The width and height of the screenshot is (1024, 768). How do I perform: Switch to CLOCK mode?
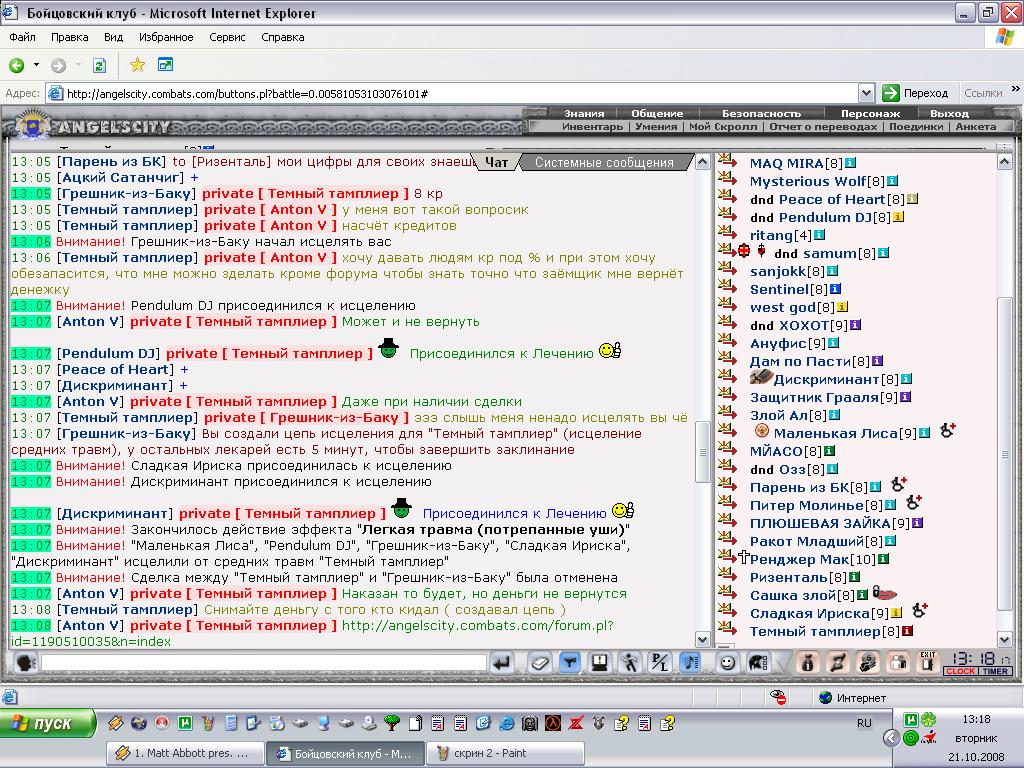[x=960, y=671]
